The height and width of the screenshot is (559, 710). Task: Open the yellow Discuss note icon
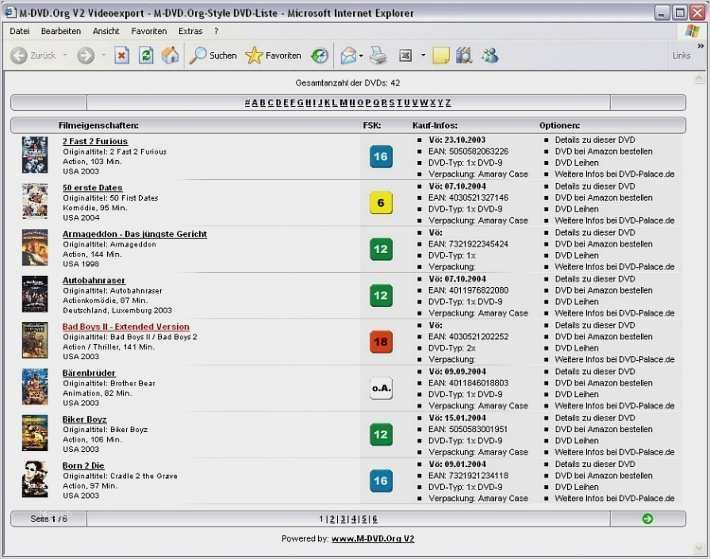[441, 56]
